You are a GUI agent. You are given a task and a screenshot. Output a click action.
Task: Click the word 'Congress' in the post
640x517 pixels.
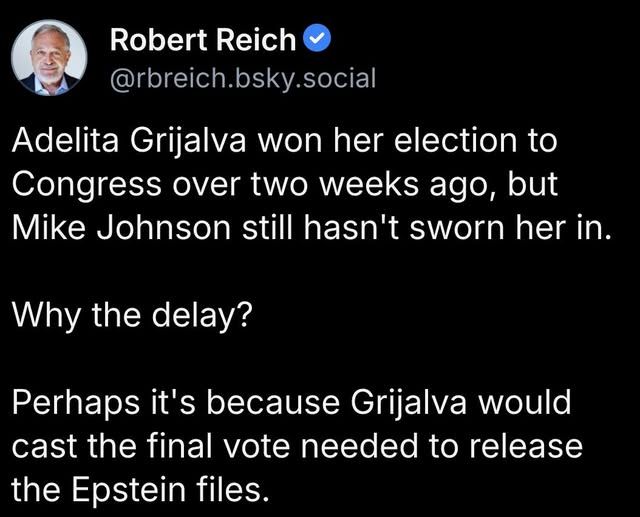pos(87,186)
